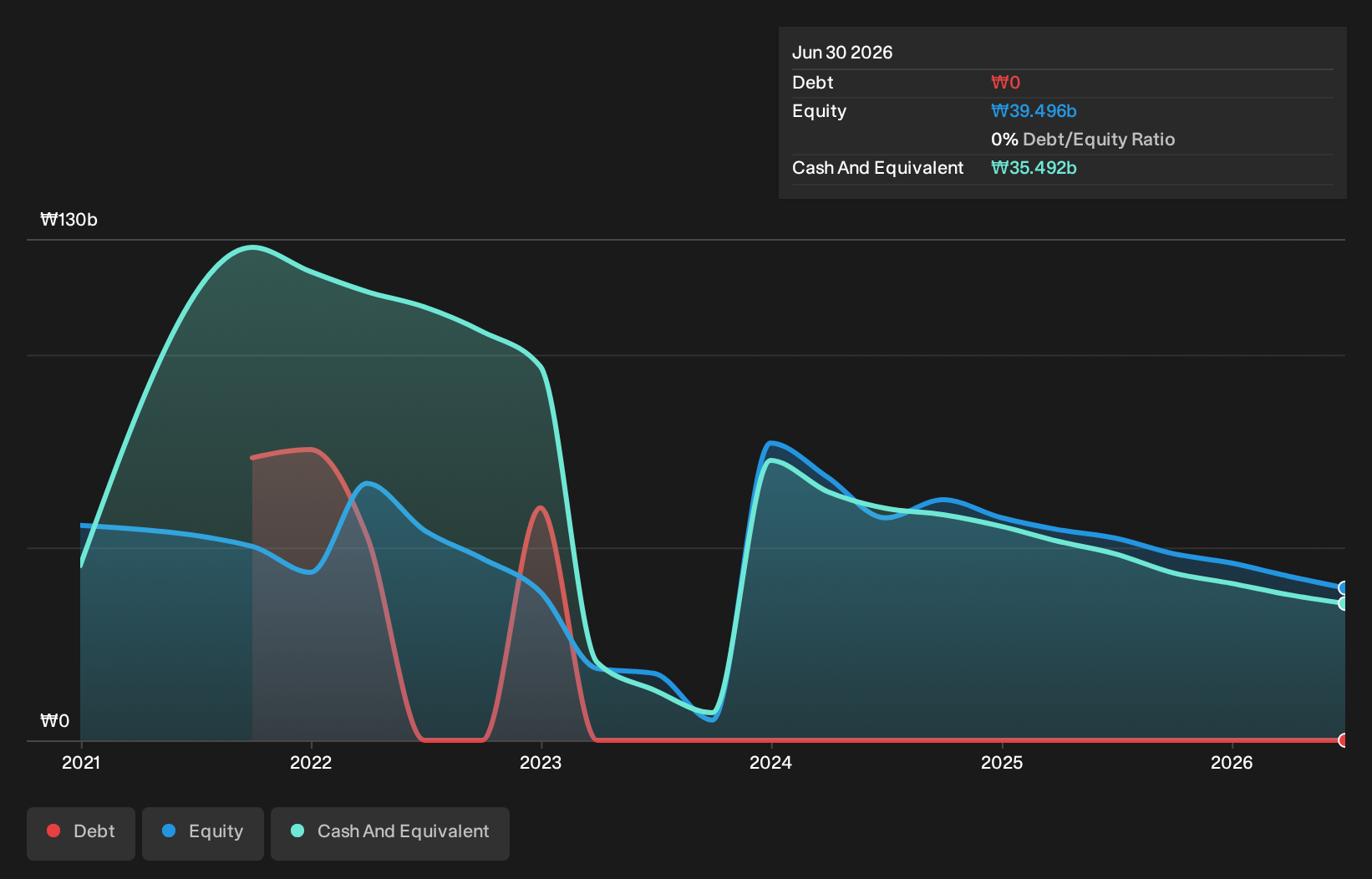1372x879 pixels.
Task: Click the ₩35.492b Cash And Equivalent value
Action: point(1034,168)
